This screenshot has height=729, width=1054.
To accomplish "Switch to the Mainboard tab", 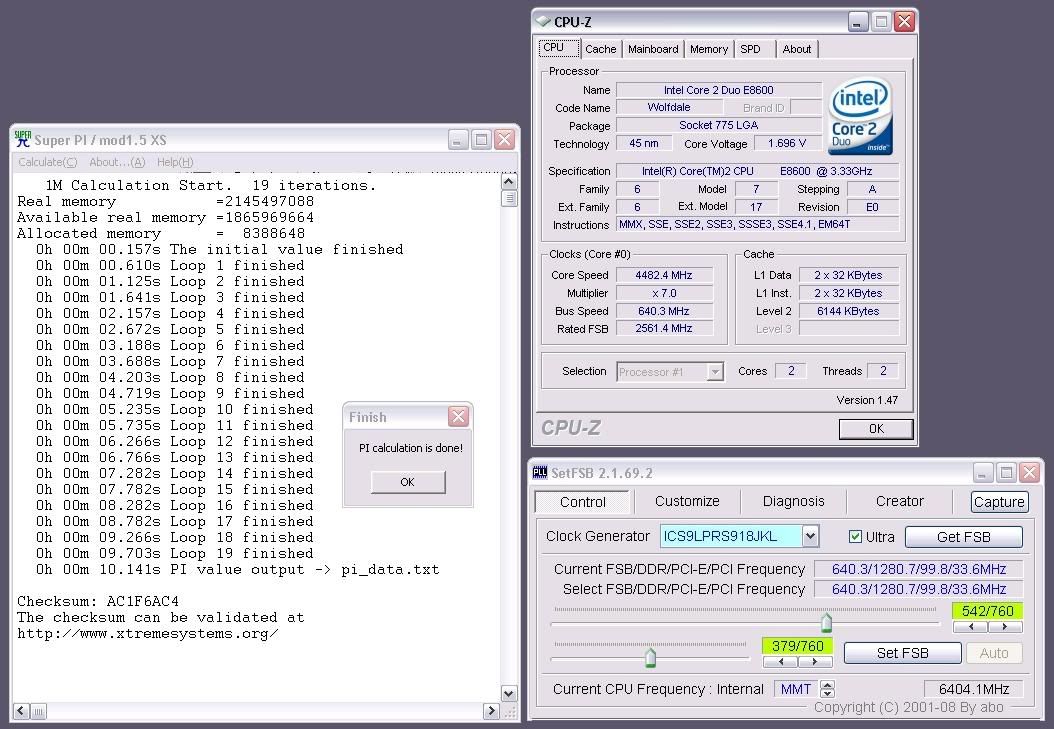I will click(653, 49).
